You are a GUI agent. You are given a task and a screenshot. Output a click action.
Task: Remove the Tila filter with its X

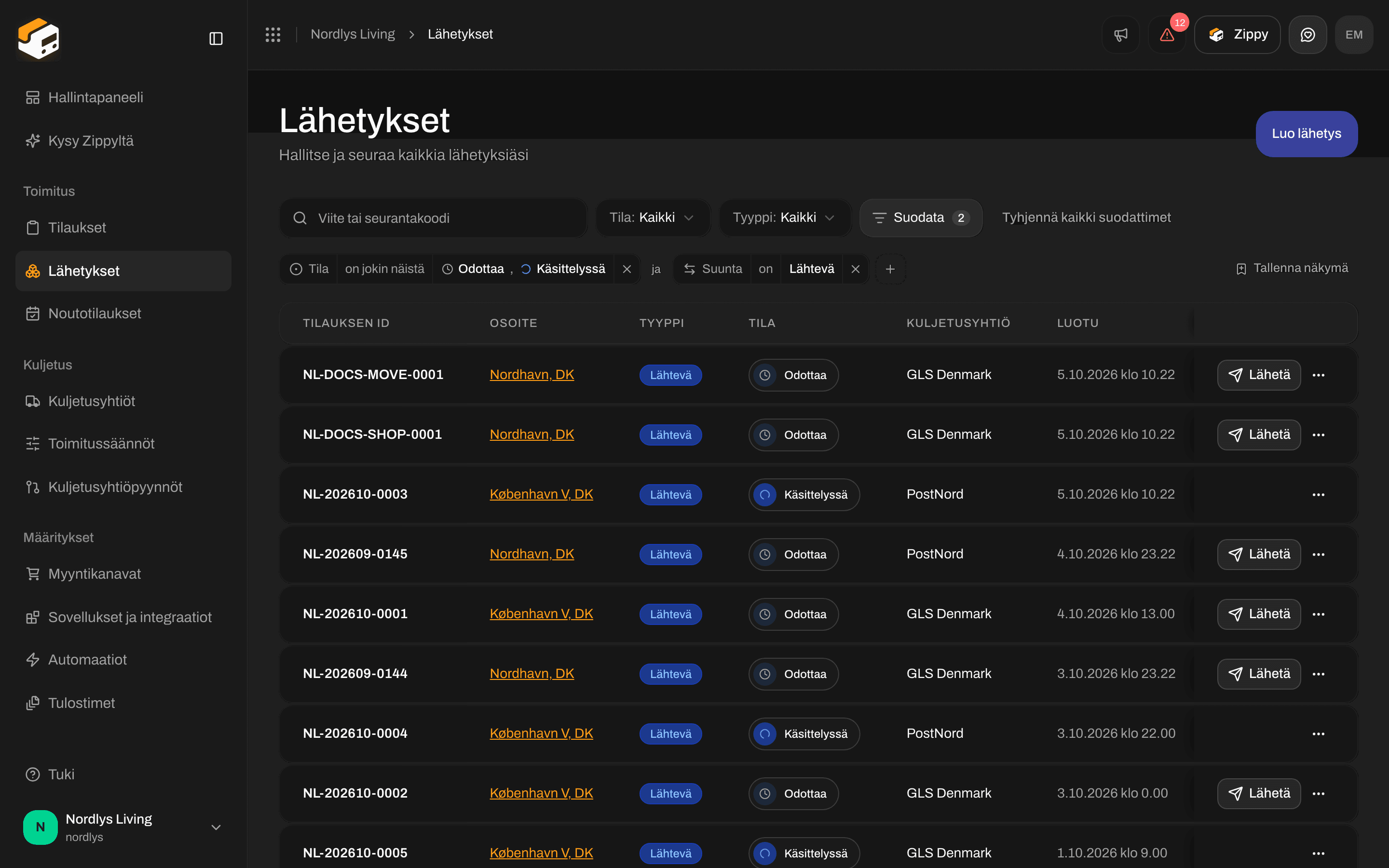click(x=627, y=269)
